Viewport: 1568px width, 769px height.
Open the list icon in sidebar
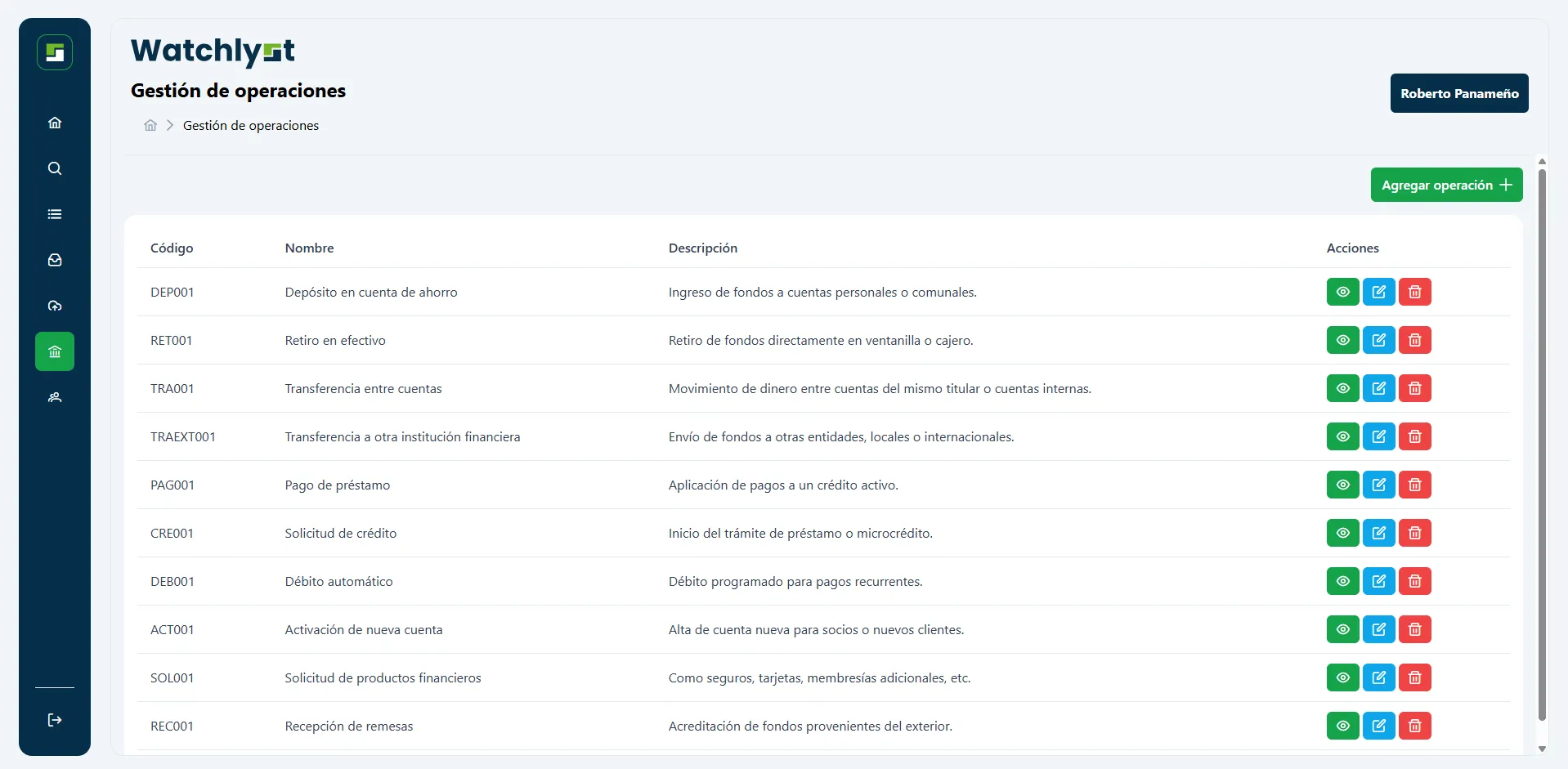(55, 214)
